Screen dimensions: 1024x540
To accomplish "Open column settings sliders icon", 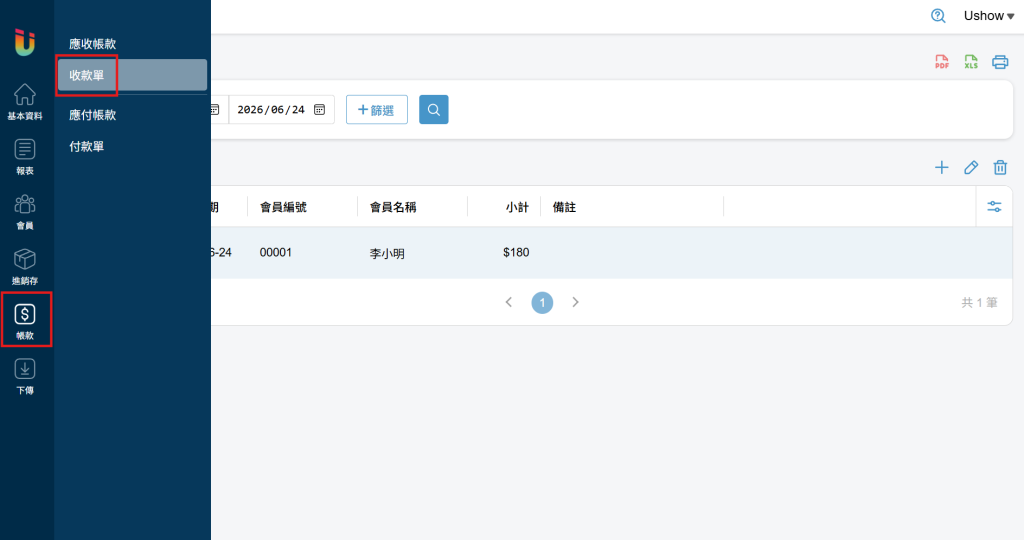I will tap(994, 206).
